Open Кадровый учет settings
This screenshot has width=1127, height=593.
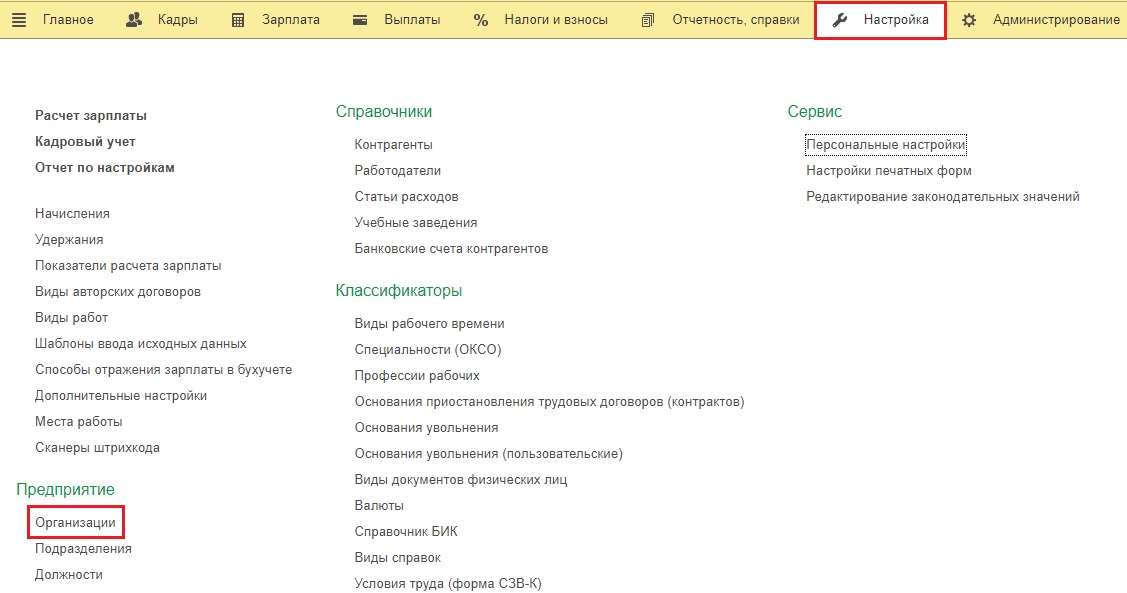(86, 142)
